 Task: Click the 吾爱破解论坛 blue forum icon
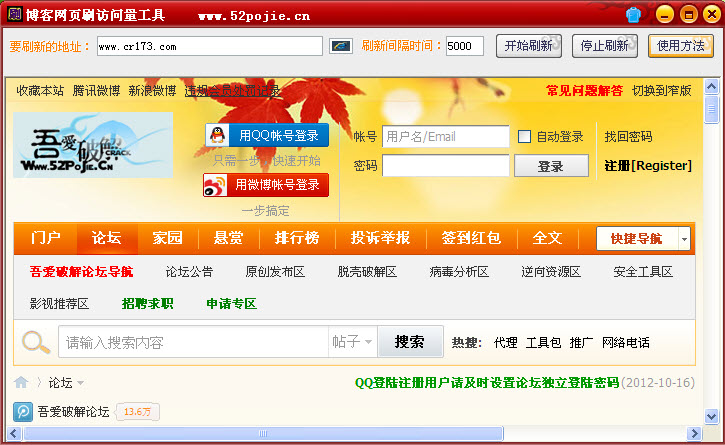coord(23,412)
